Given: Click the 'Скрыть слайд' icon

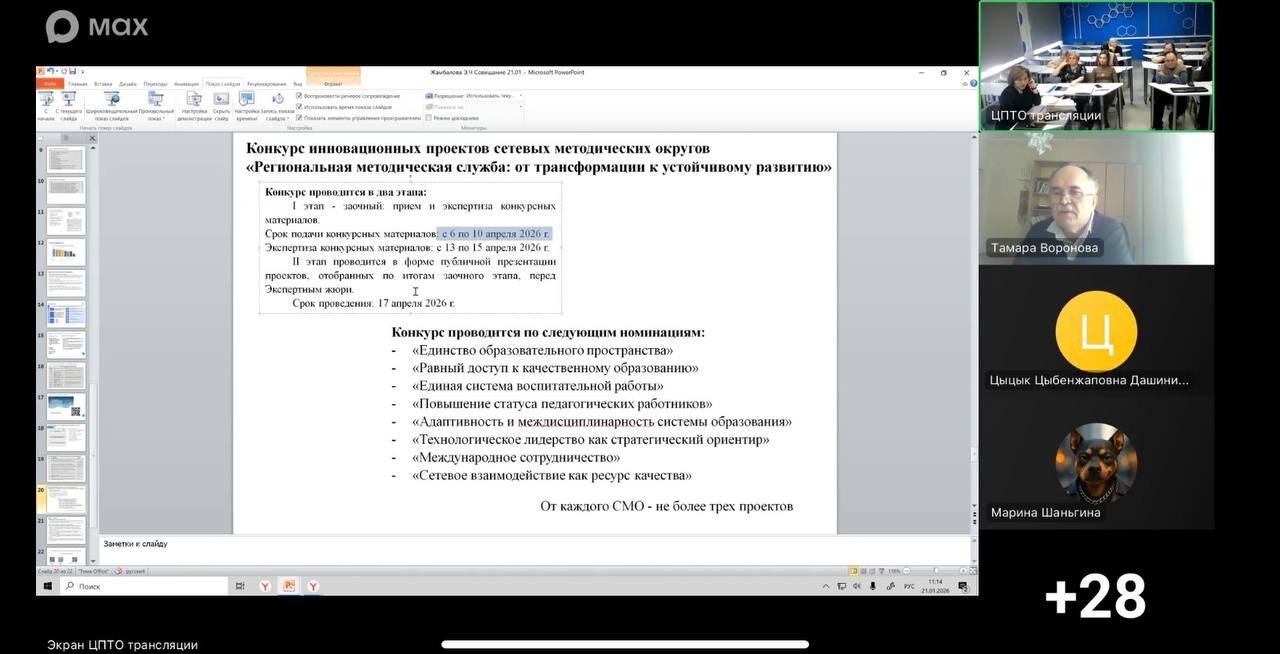Looking at the screenshot, I should pyautogui.click(x=221, y=100).
